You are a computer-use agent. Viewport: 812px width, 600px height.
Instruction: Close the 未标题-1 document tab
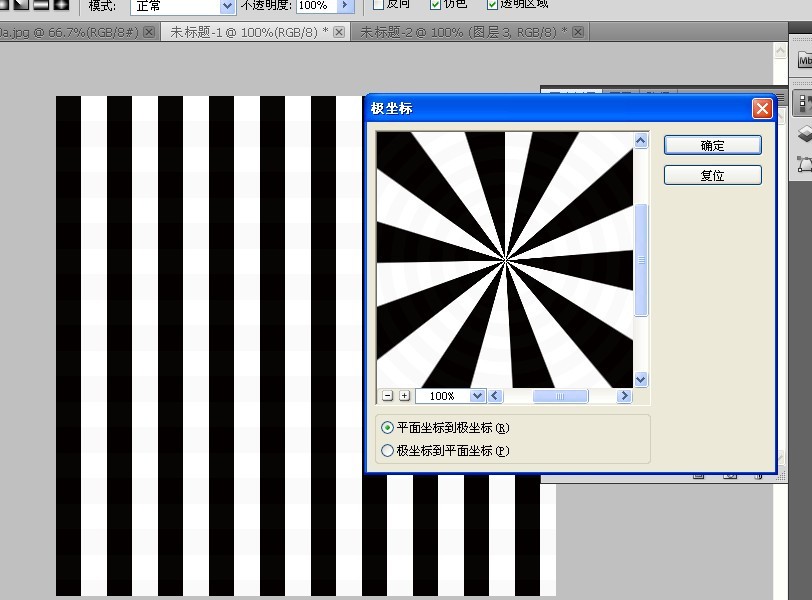pyautogui.click(x=339, y=32)
